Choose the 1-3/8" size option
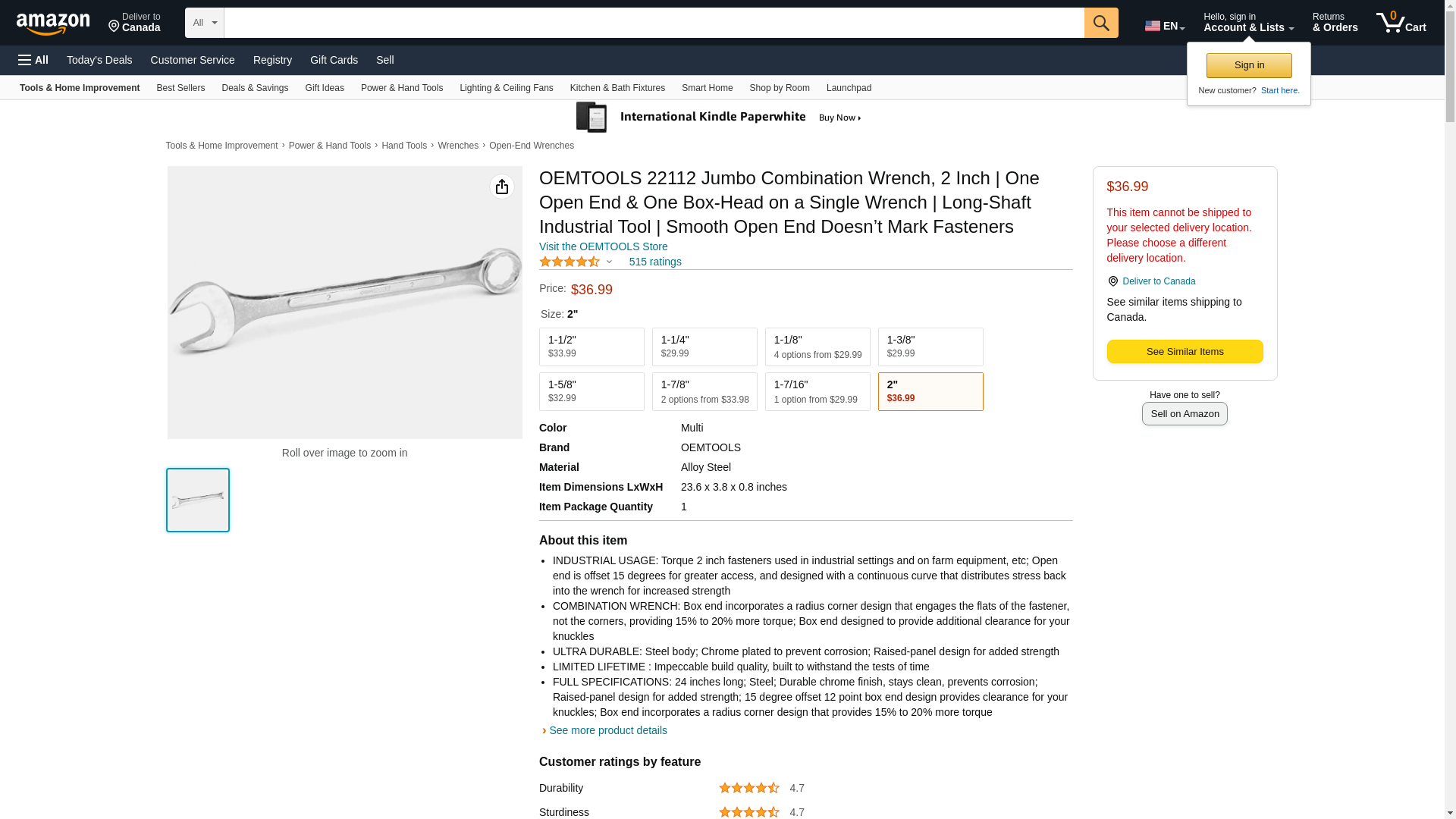Screen dimensions: 1456x819 930,347
